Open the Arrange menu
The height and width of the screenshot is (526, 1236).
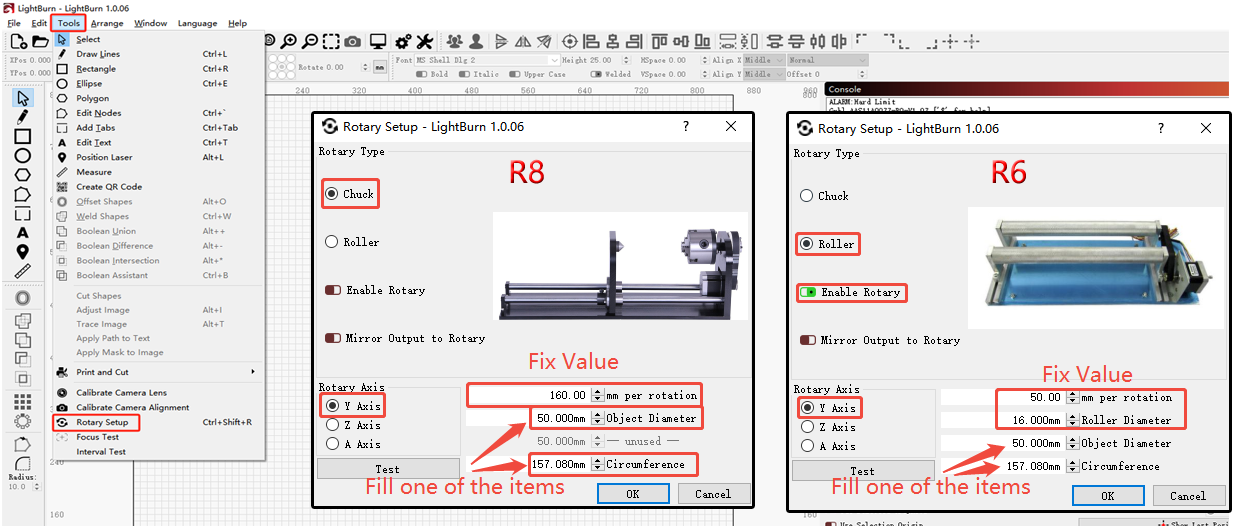107,23
